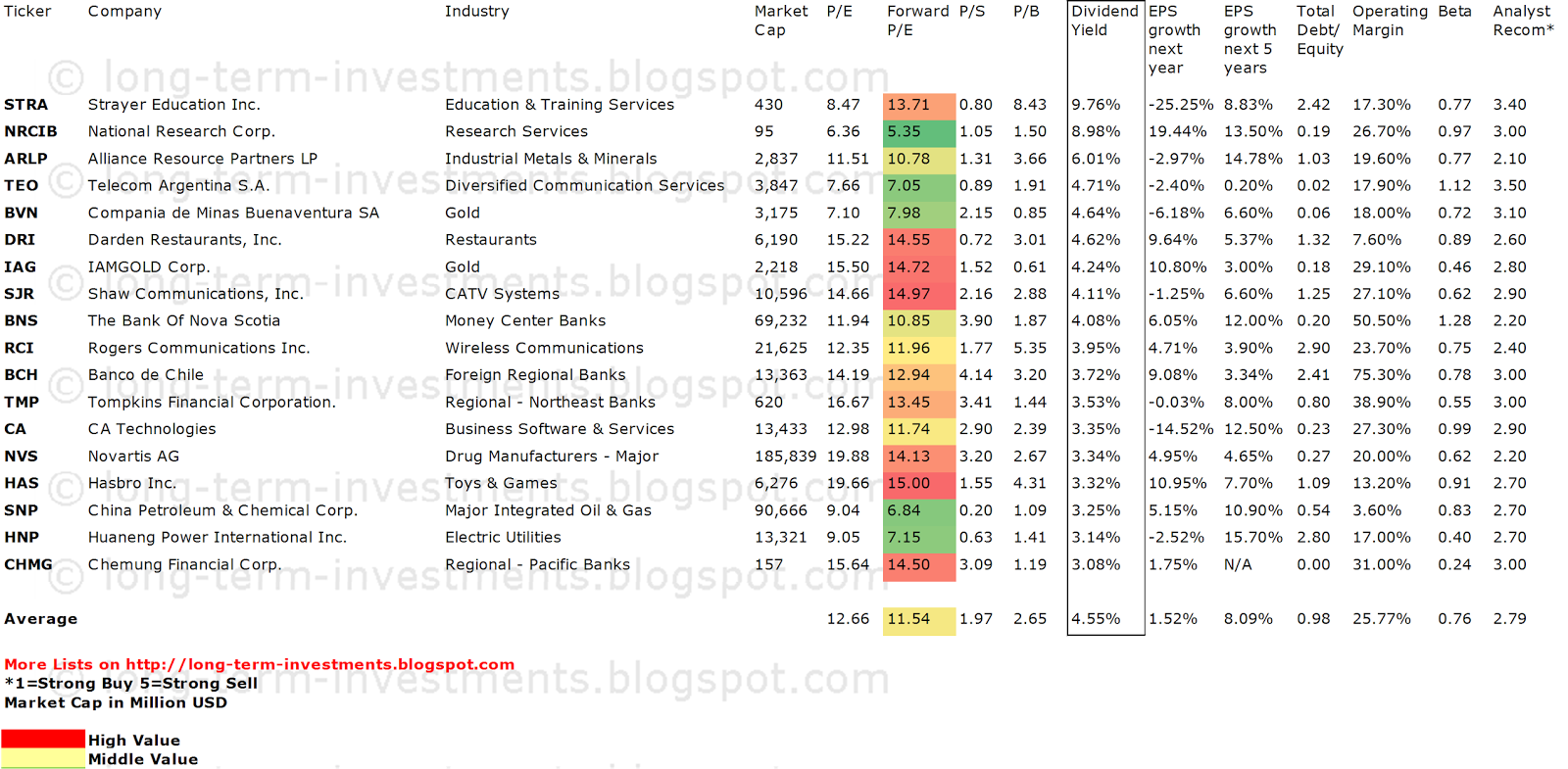
Task: Click the Average row label
Action: [40, 619]
